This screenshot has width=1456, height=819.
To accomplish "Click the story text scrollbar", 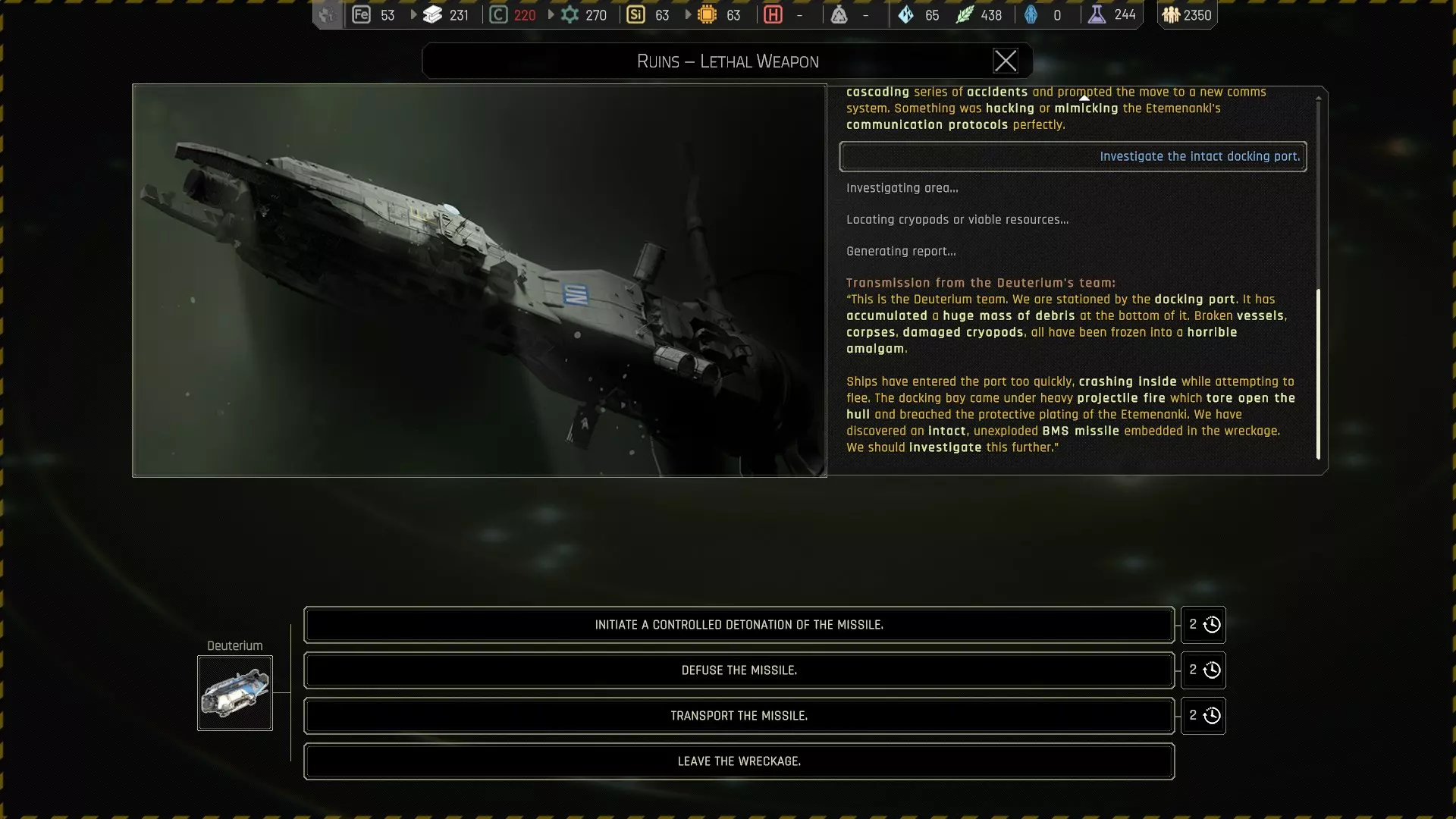I will pyautogui.click(x=1318, y=373).
